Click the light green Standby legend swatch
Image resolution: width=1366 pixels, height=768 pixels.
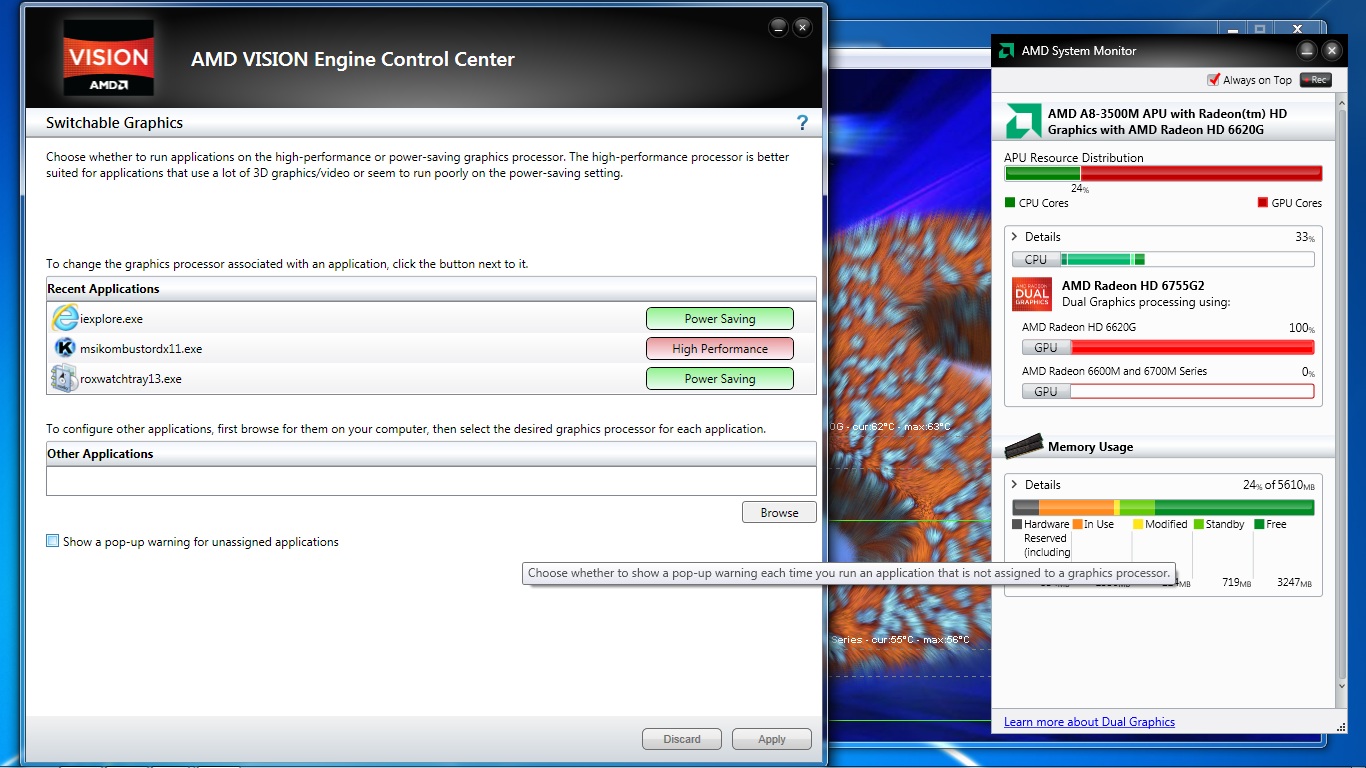click(1198, 524)
